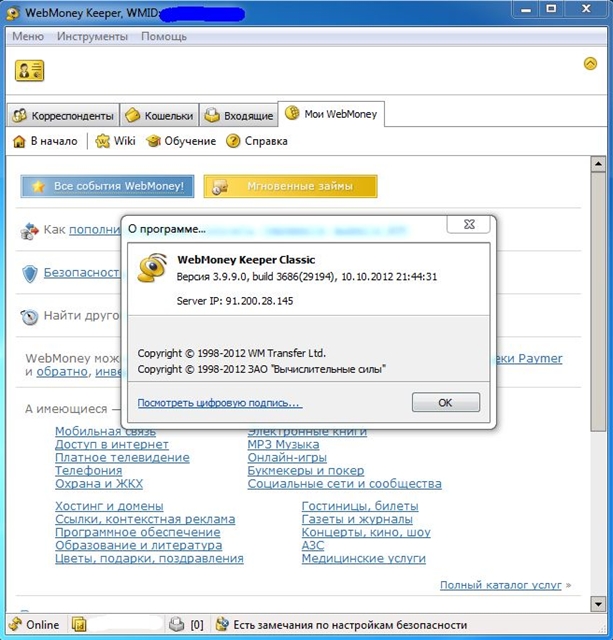Image resolution: width=613 pixels, height=640 pixels.
Task: Open the Онлайн-игры link
Action: pyautogui.click(x=287, y=458)
